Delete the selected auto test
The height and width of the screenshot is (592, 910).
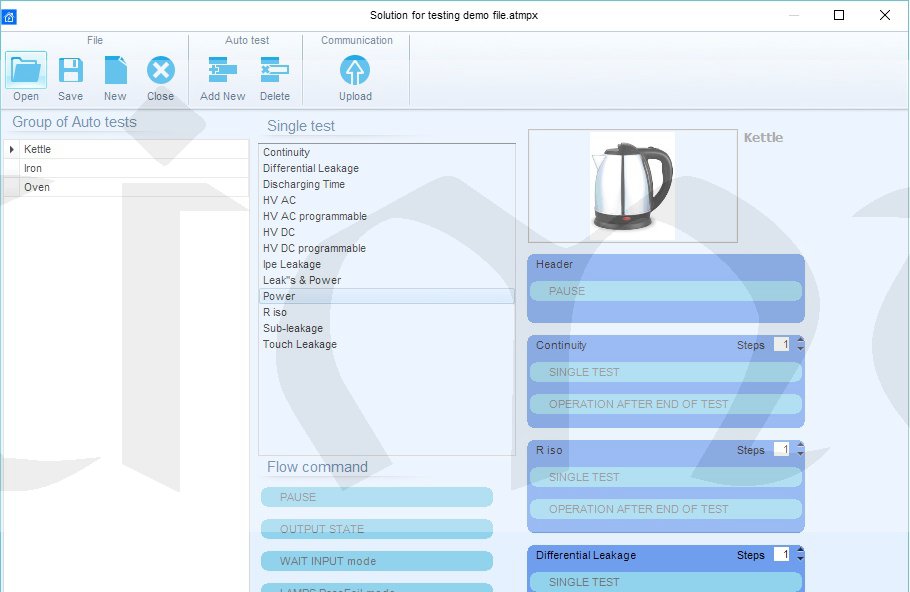click(274, 71)
